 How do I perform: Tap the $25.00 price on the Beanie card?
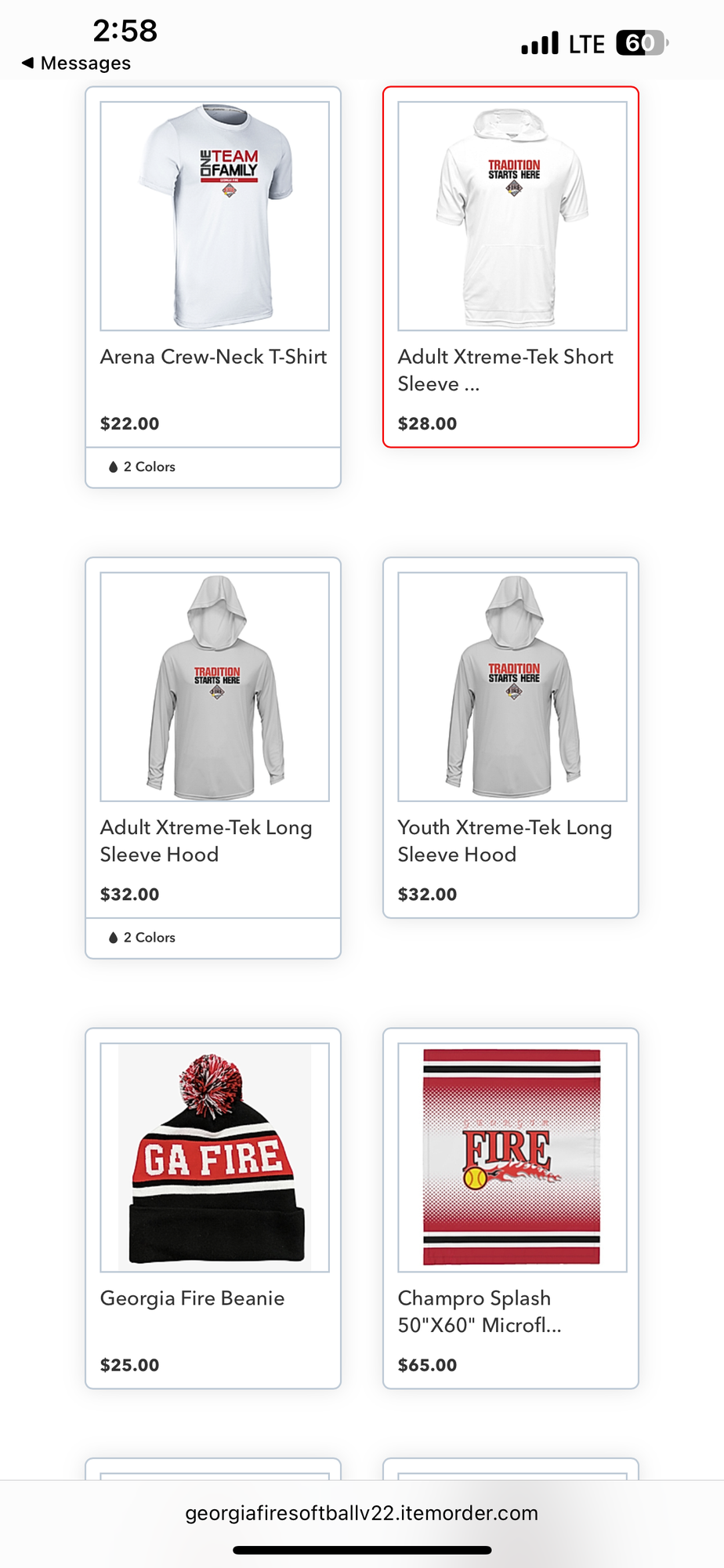click(x=129, y=1365)
